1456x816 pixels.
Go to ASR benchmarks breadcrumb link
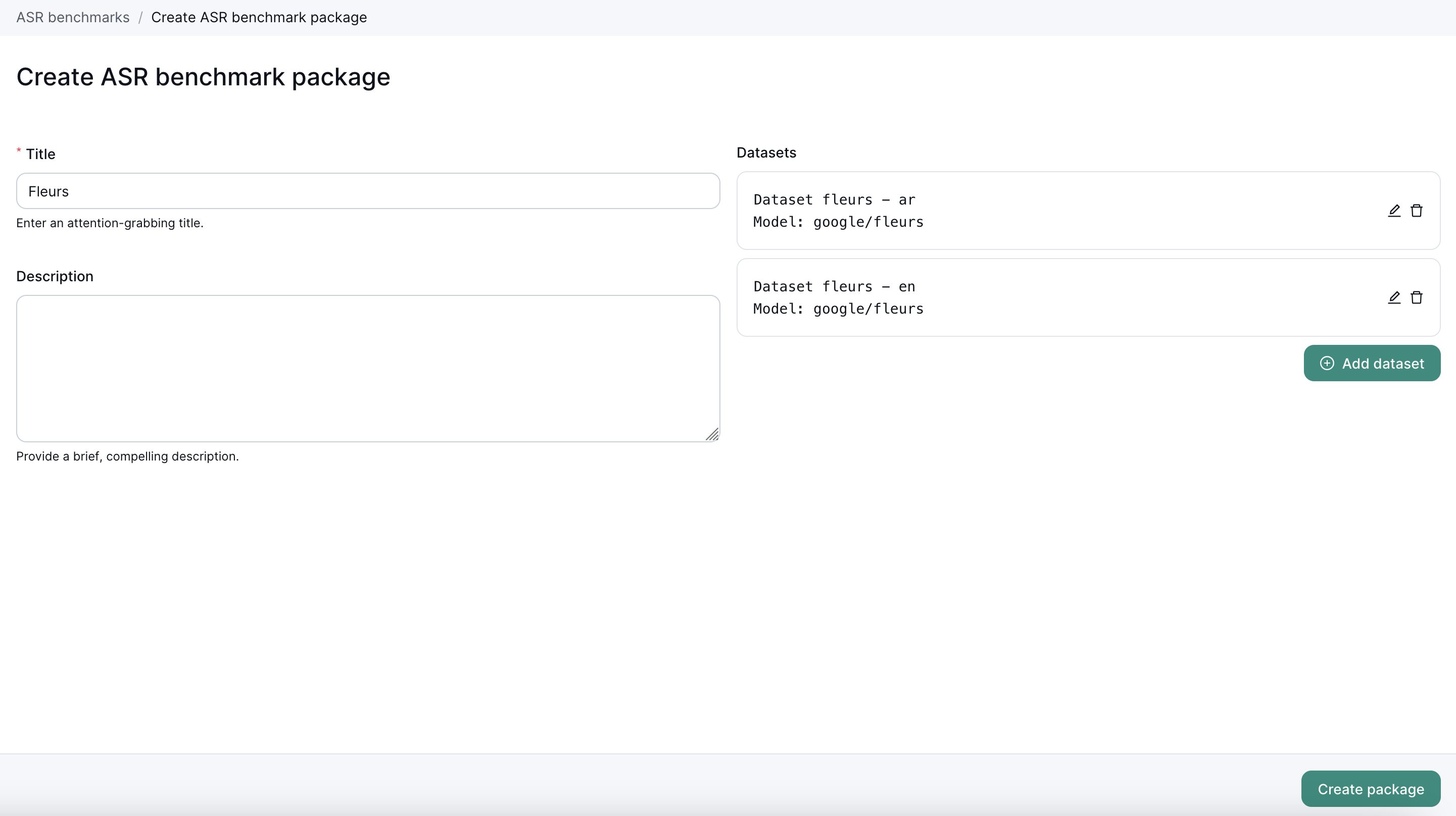coord(73,18)
